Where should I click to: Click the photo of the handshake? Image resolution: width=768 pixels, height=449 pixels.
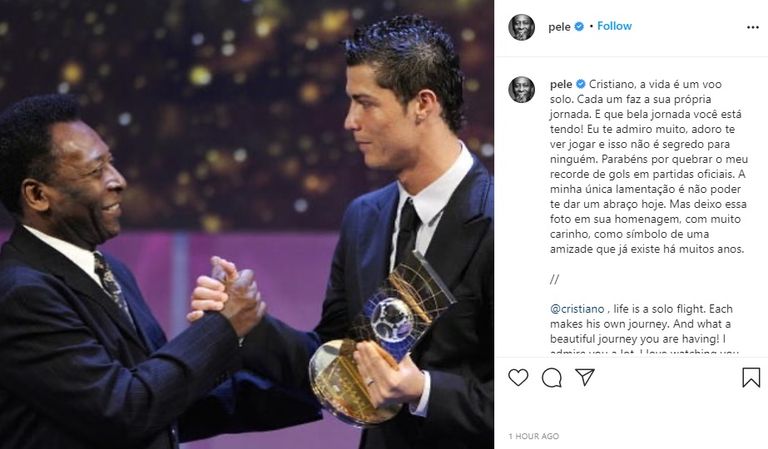click(x=247, y=224)
